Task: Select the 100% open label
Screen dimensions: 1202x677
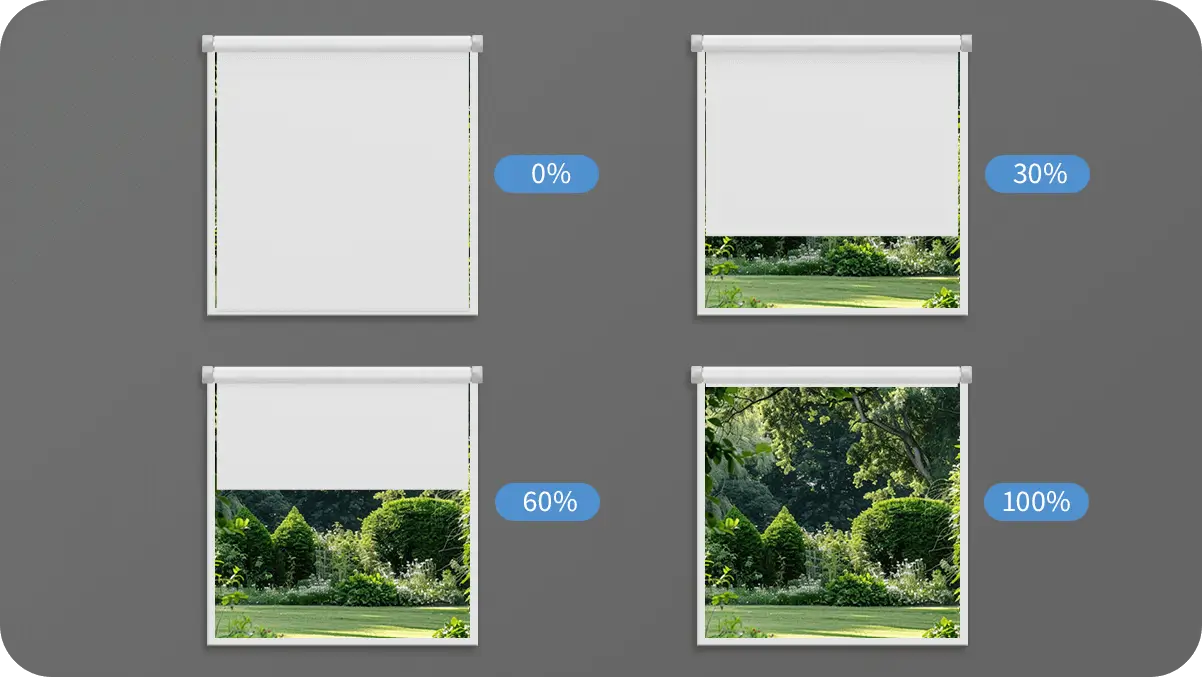Action: 1036,502
